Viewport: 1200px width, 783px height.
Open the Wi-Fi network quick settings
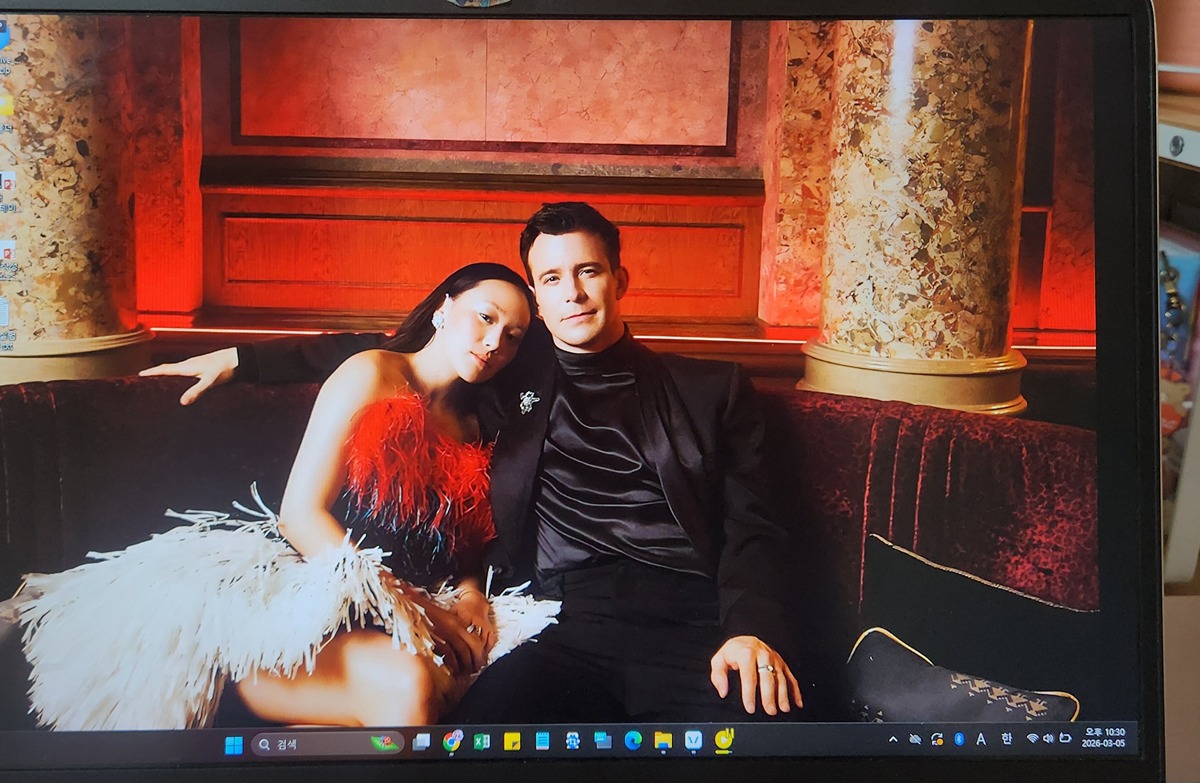[x=1032, y=738]
